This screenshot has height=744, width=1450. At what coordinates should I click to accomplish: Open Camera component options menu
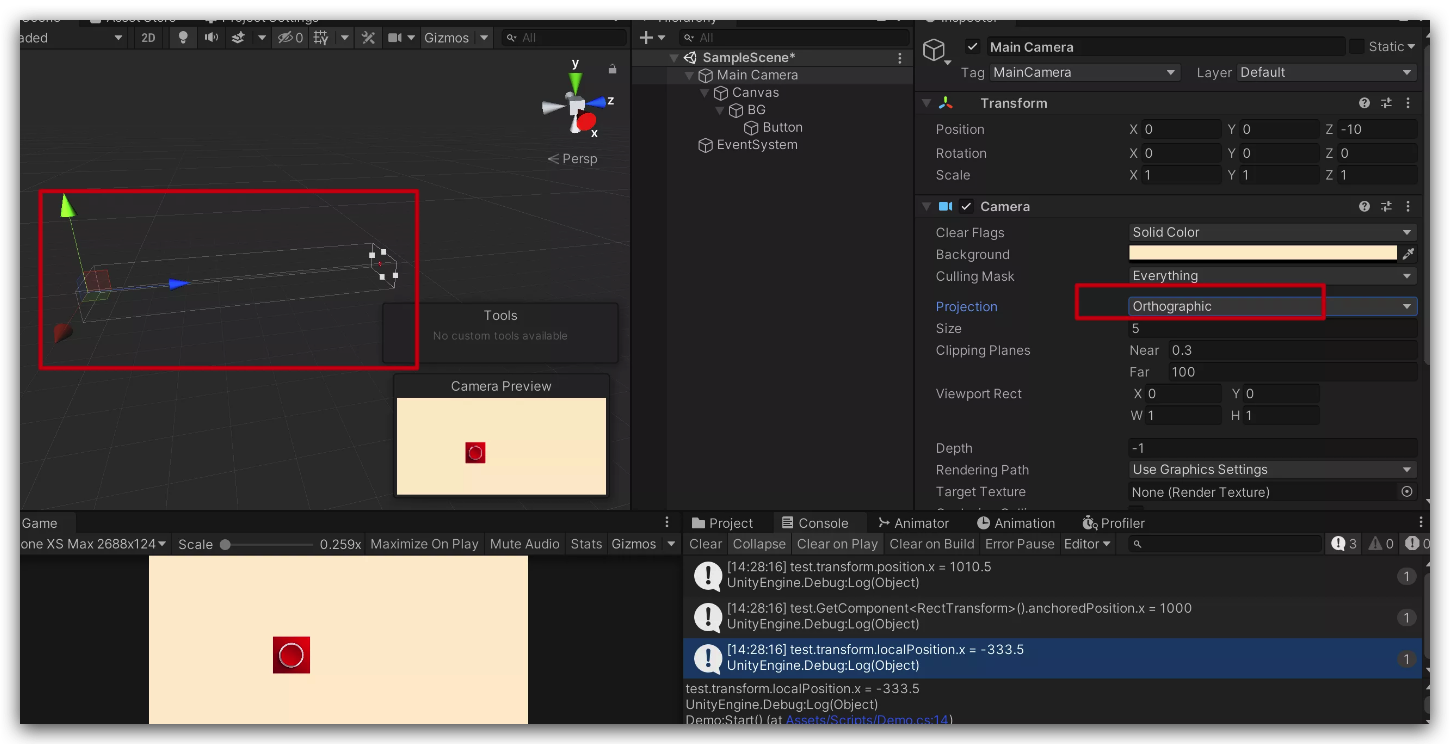tap(1408, 206)
